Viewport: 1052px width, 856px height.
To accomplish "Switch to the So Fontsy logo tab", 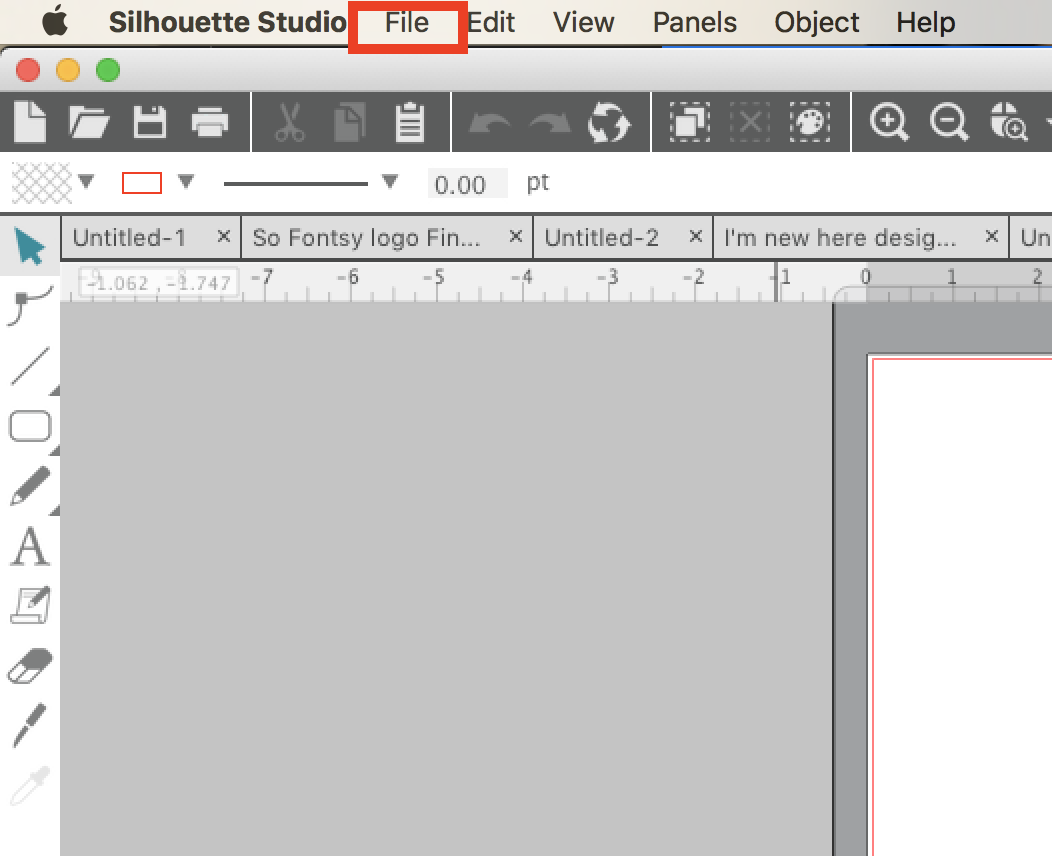I will point(366,237).
